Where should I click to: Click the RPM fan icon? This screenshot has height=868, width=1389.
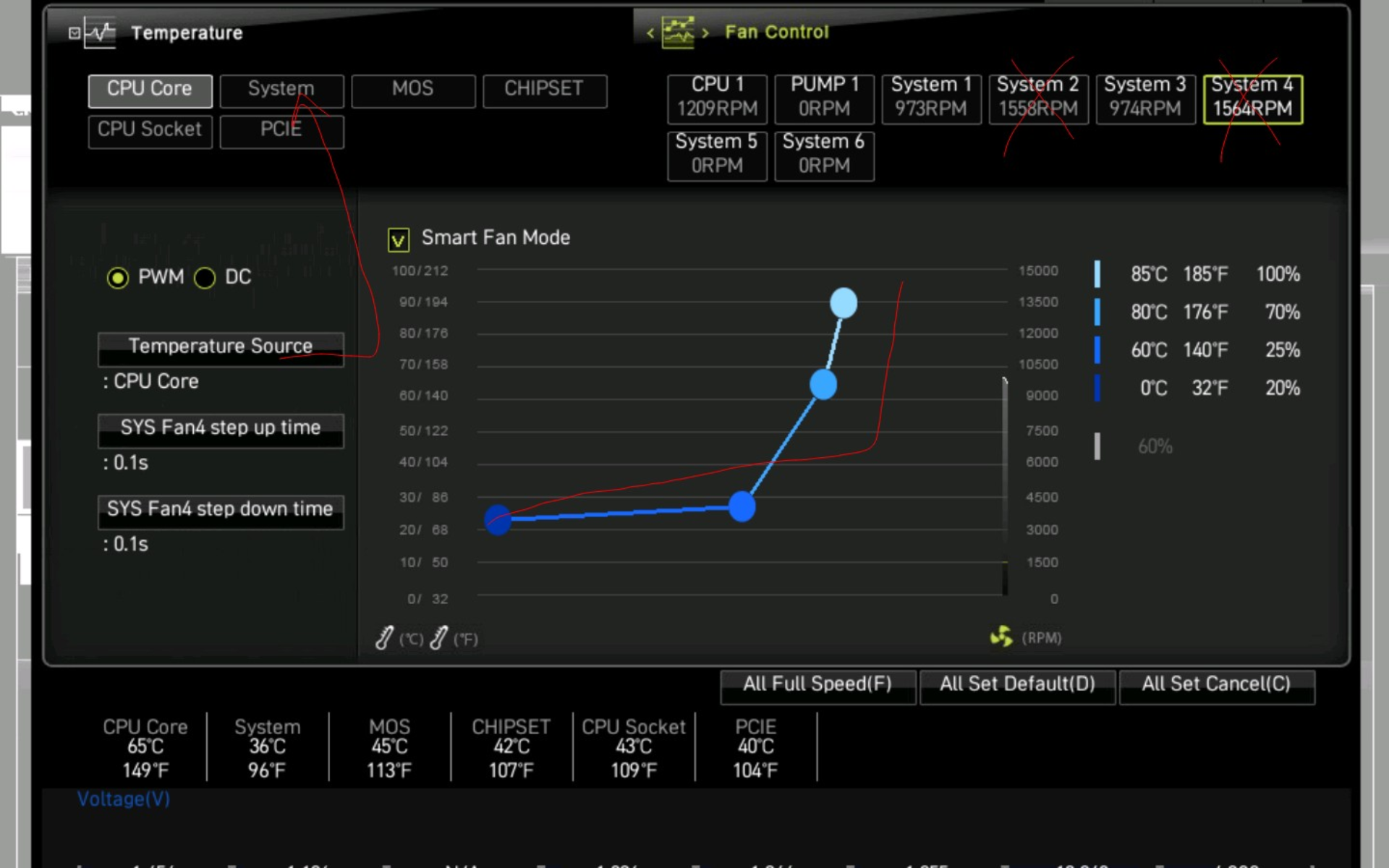(1001, 637)
